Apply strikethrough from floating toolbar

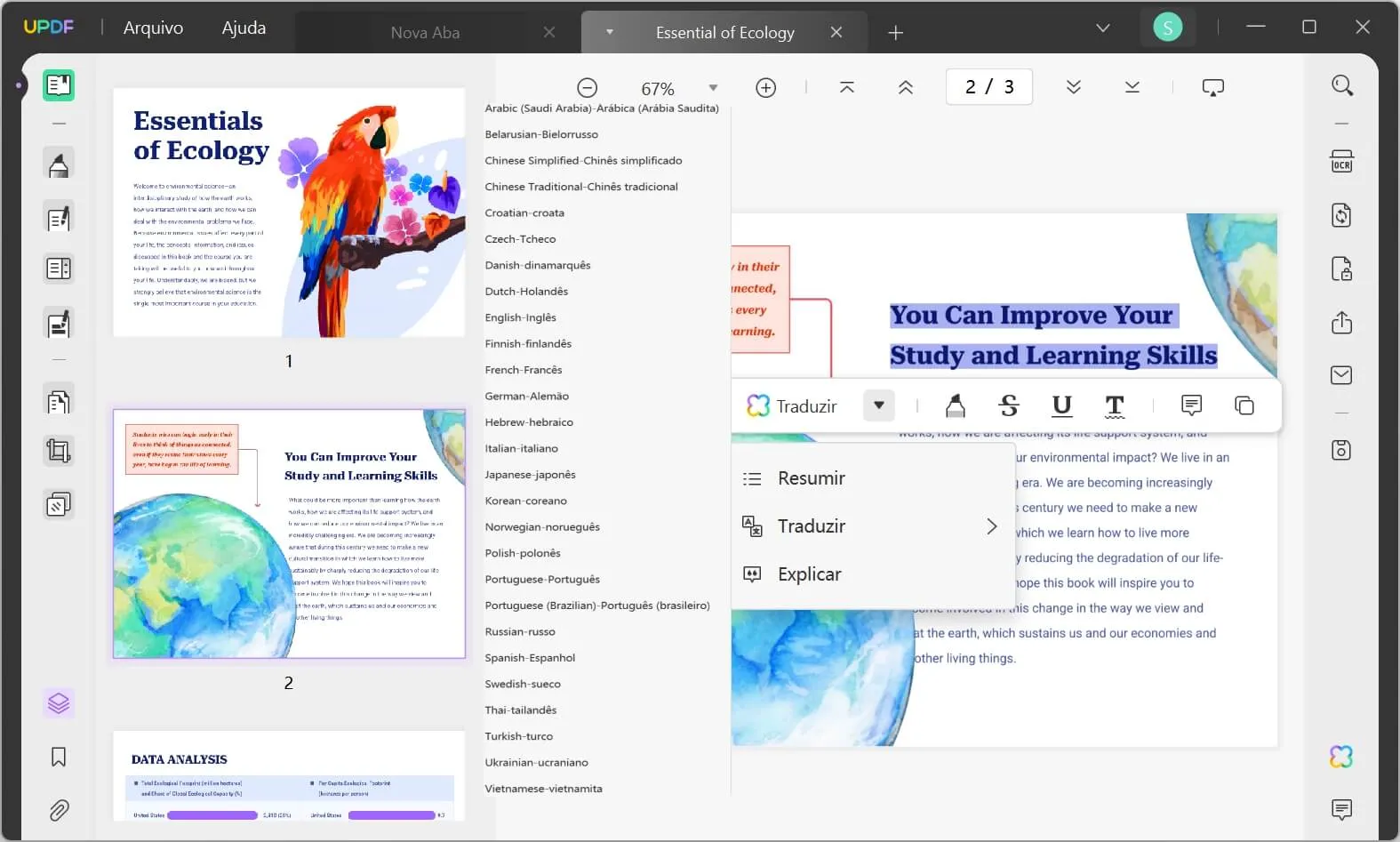point(1009,406)
